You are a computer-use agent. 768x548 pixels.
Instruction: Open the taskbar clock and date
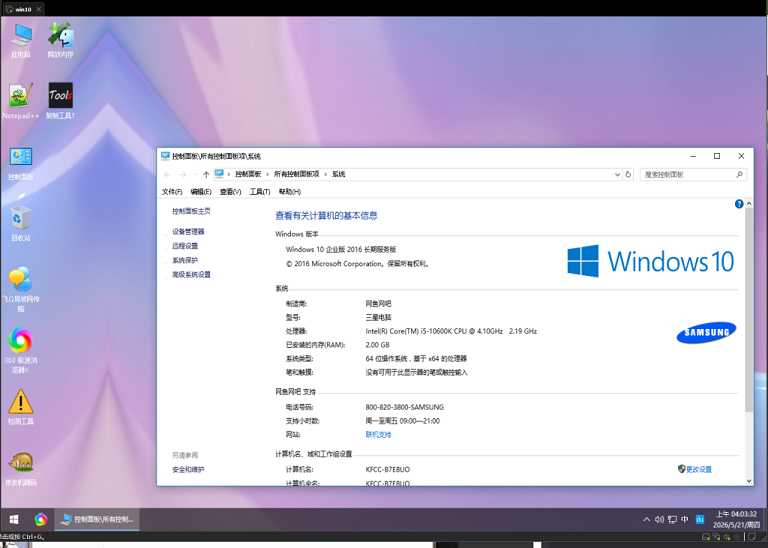coord(736,519)
